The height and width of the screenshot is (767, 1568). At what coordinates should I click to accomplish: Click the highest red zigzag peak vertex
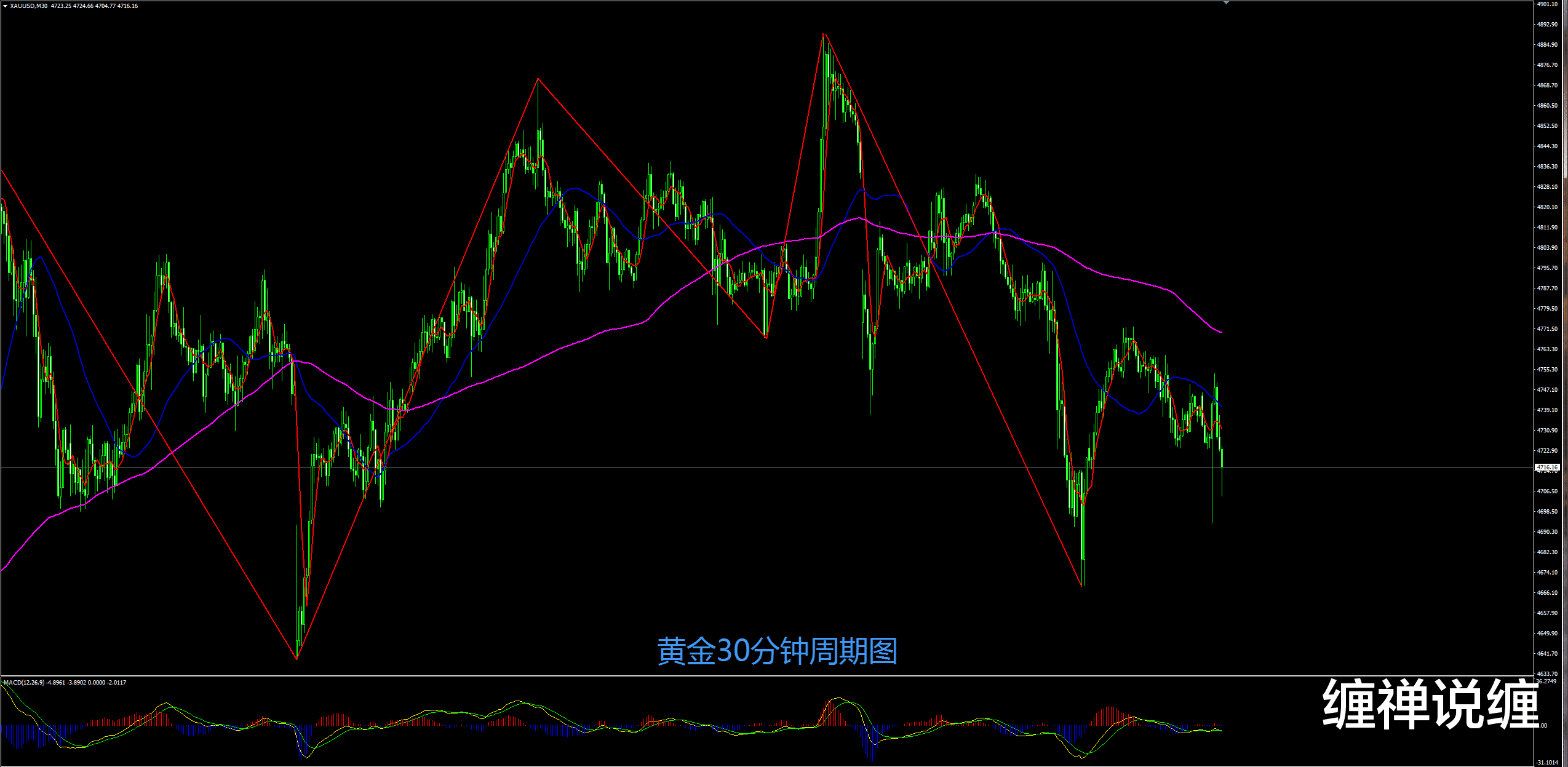click(824, 34)
